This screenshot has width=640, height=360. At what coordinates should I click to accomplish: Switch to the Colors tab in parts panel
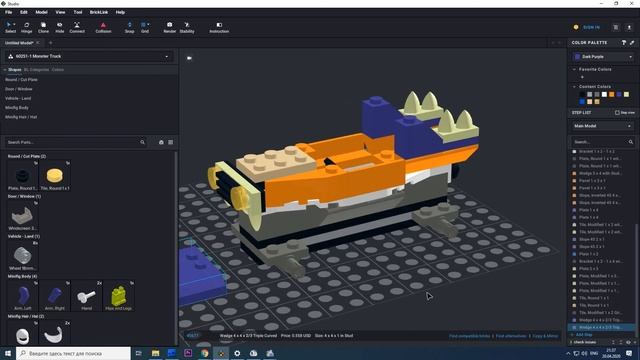coord(58,70)
